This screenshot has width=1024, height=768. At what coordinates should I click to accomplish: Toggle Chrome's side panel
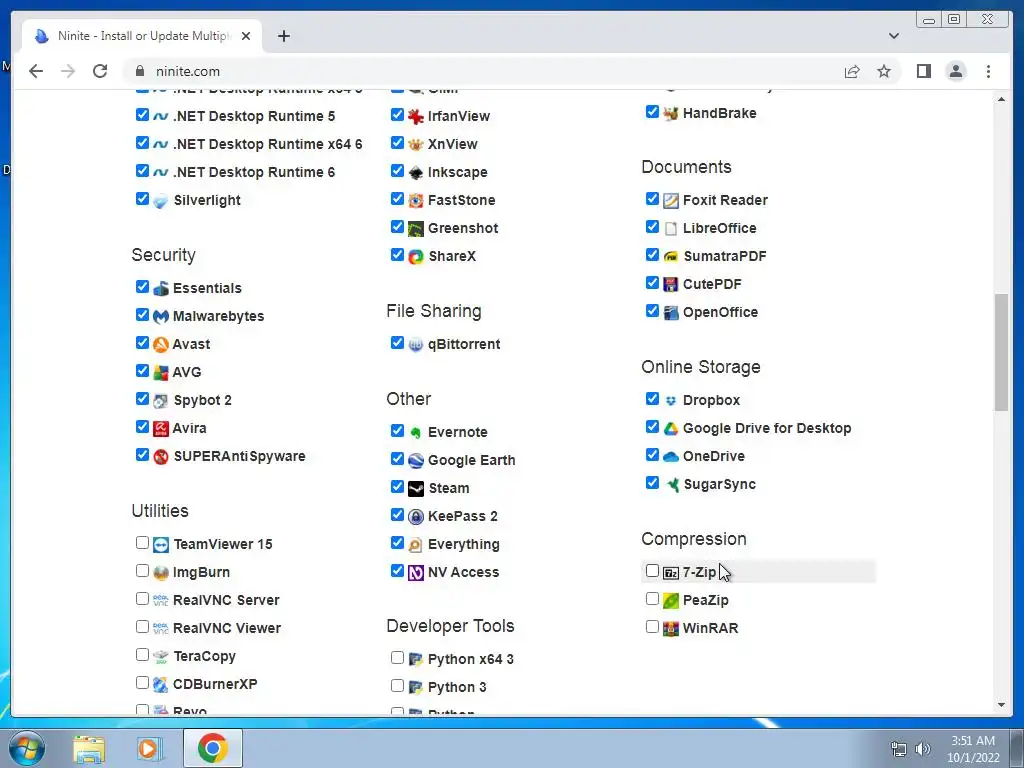click(923, 71)
